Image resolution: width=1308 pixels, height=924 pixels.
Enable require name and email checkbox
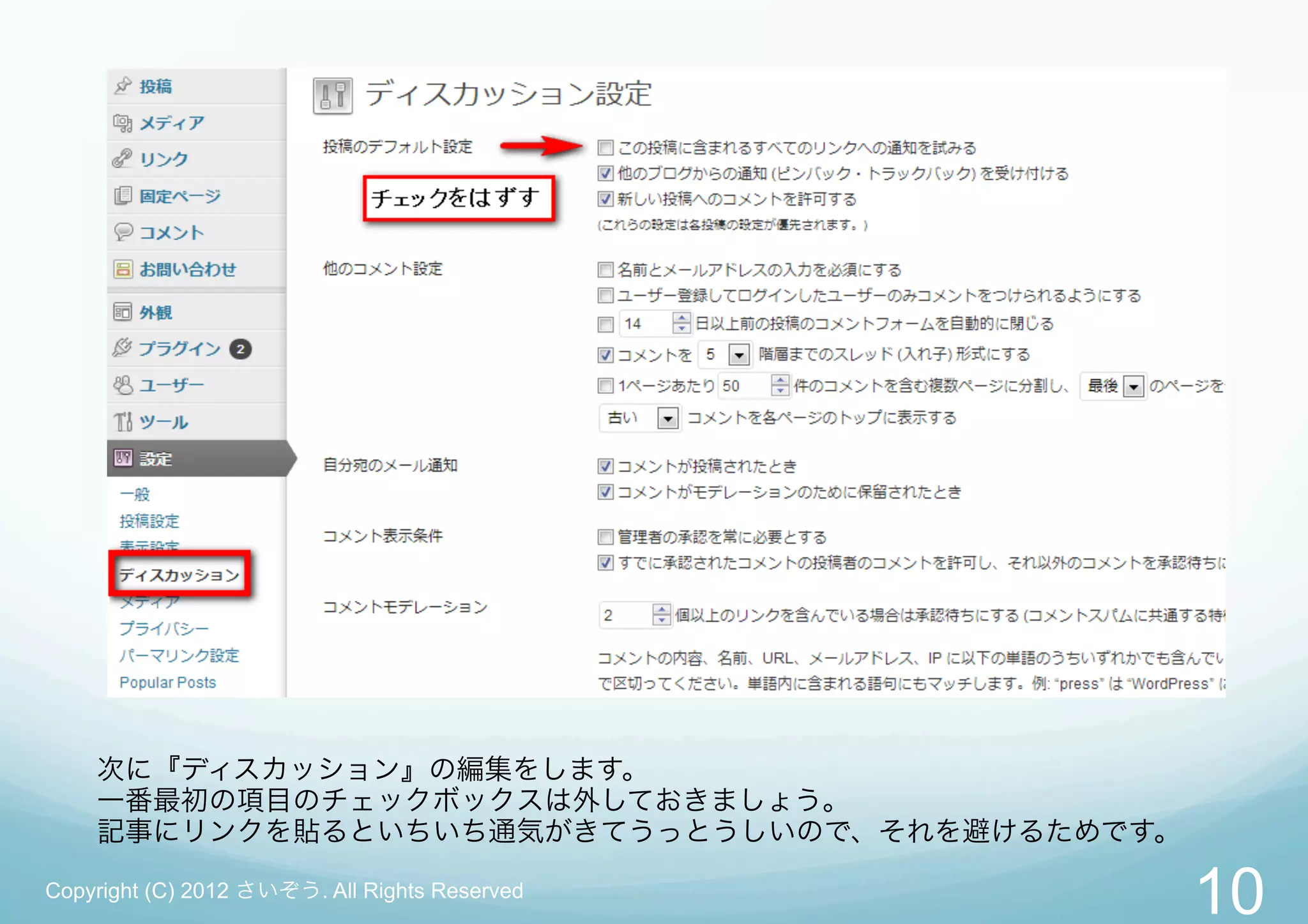(x=605, y=270)
